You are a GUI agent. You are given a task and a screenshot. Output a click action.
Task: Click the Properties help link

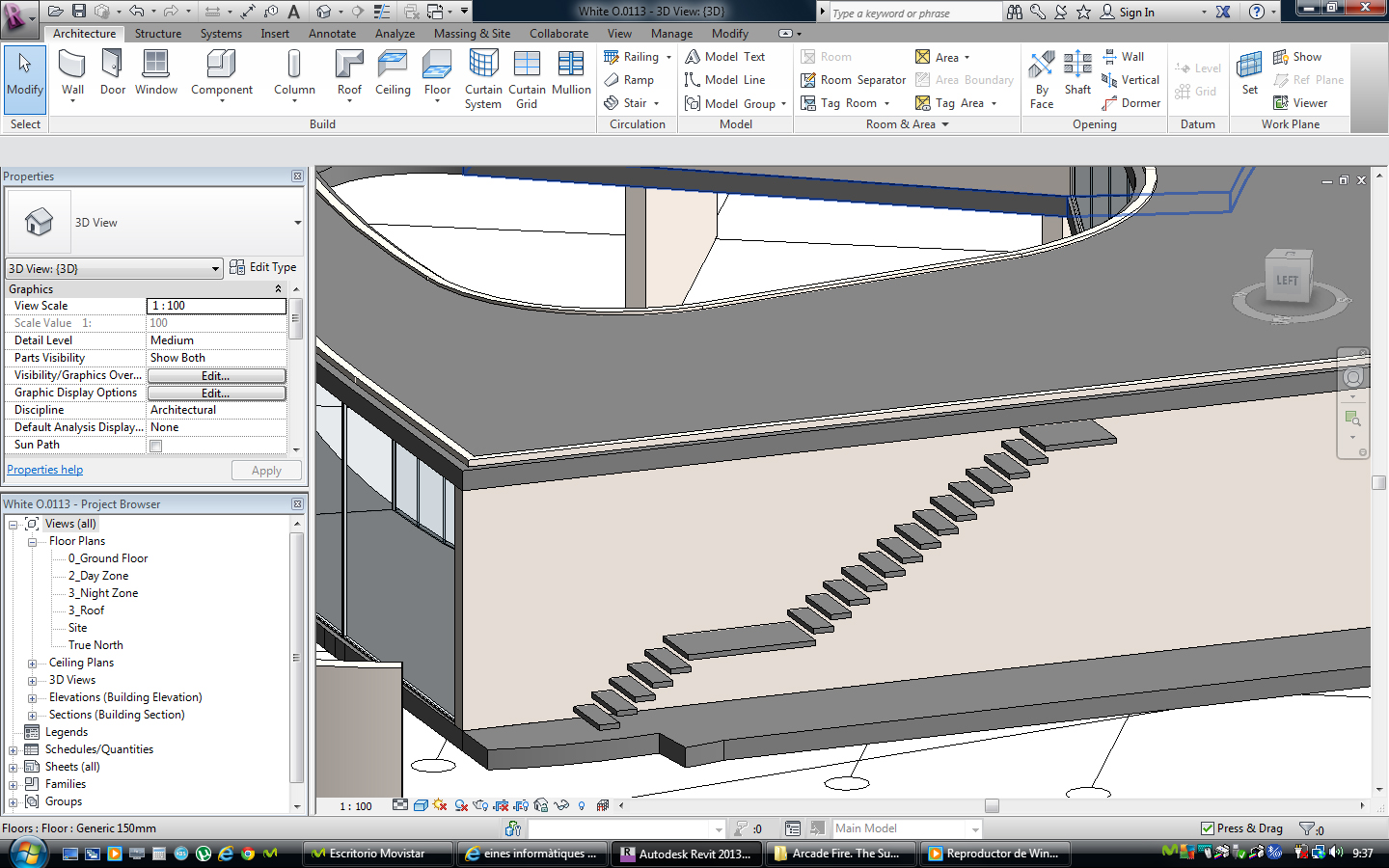[44, 469]
